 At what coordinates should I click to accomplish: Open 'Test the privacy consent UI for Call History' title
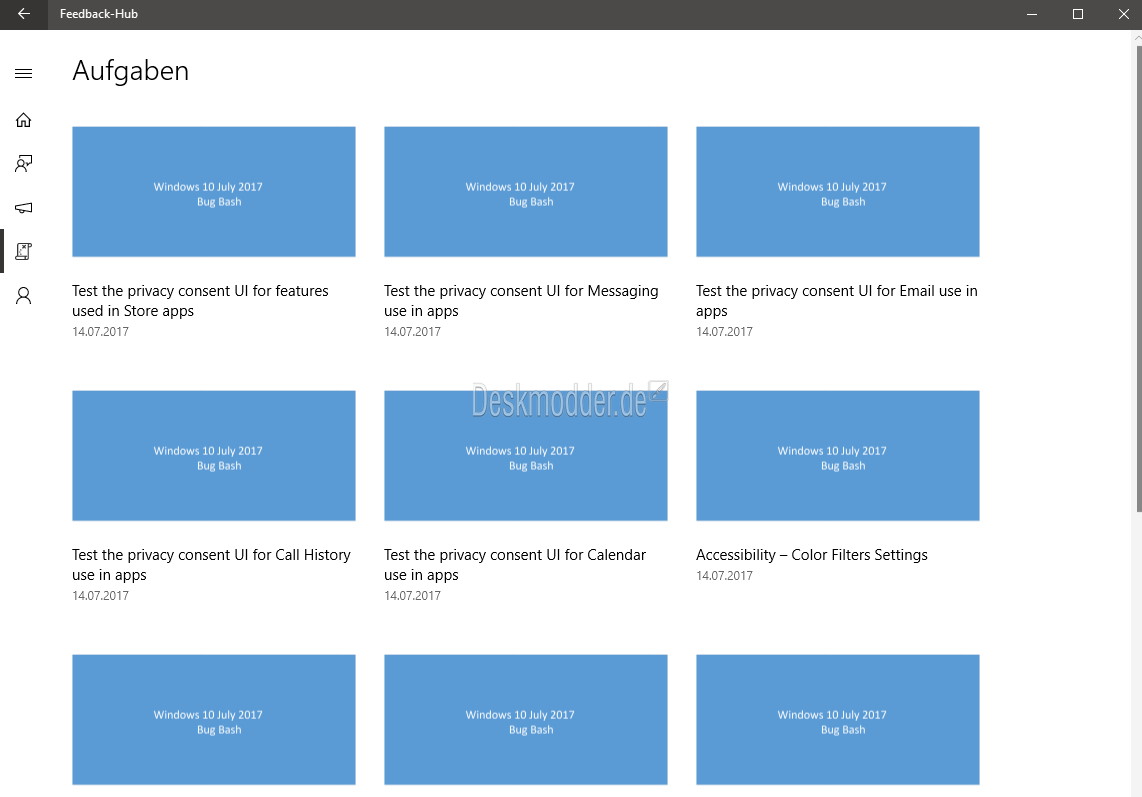(x=211, y=565)
